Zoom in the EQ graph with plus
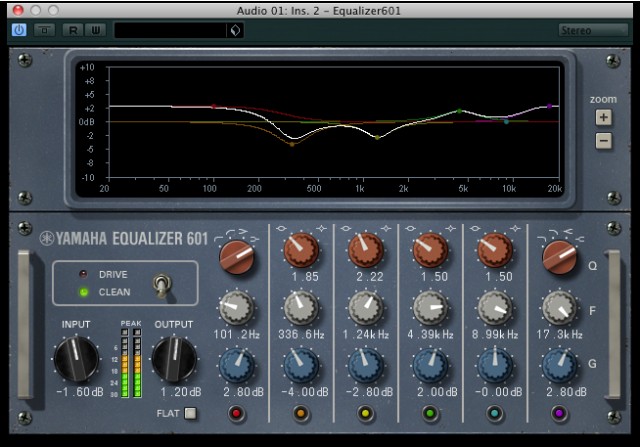Screen dimensions: 640x447 point(603,117)
